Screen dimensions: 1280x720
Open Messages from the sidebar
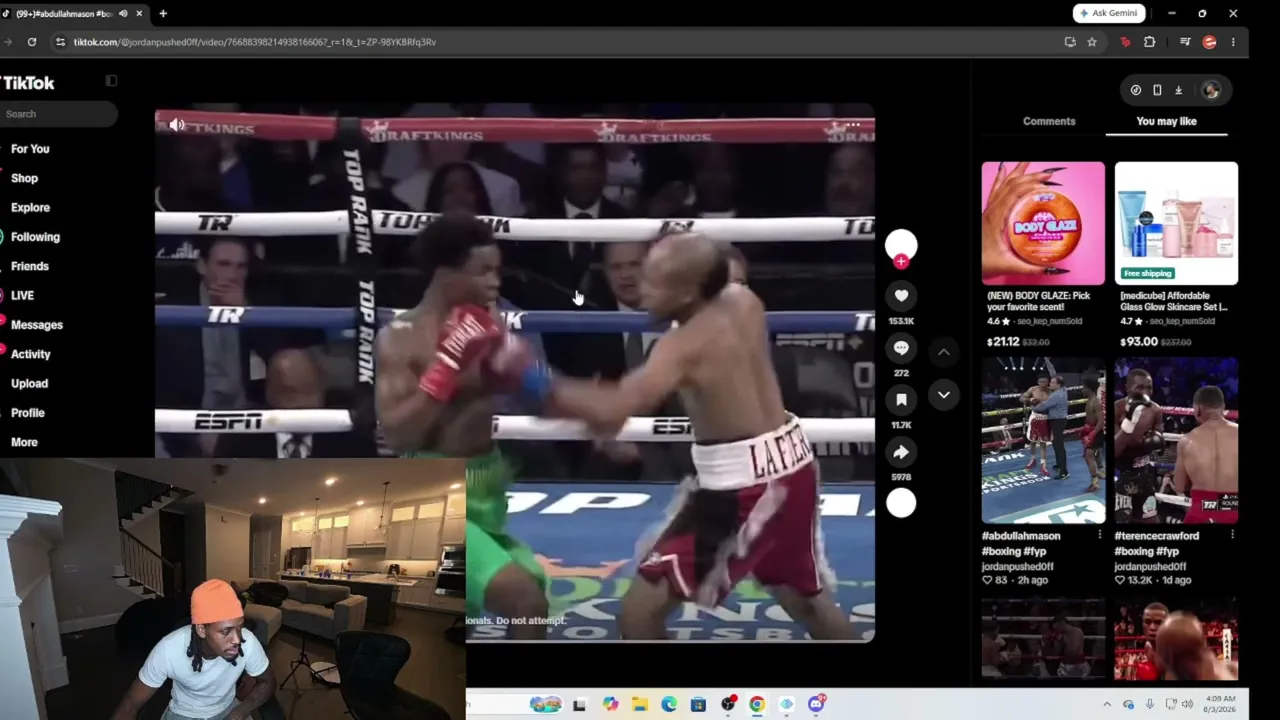tap(36, 325)
